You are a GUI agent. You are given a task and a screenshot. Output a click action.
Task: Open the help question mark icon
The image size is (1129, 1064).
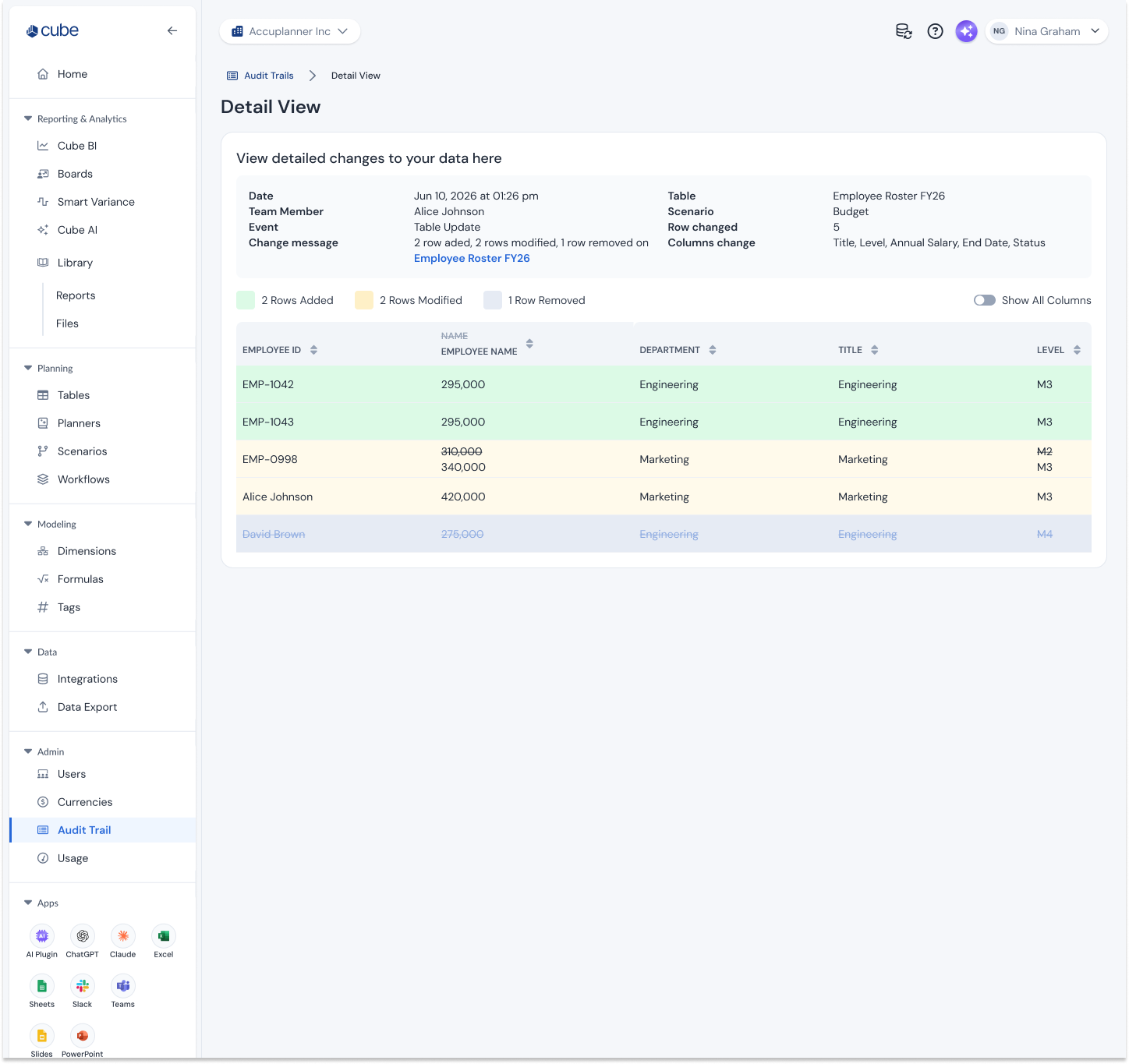(935, 31)
